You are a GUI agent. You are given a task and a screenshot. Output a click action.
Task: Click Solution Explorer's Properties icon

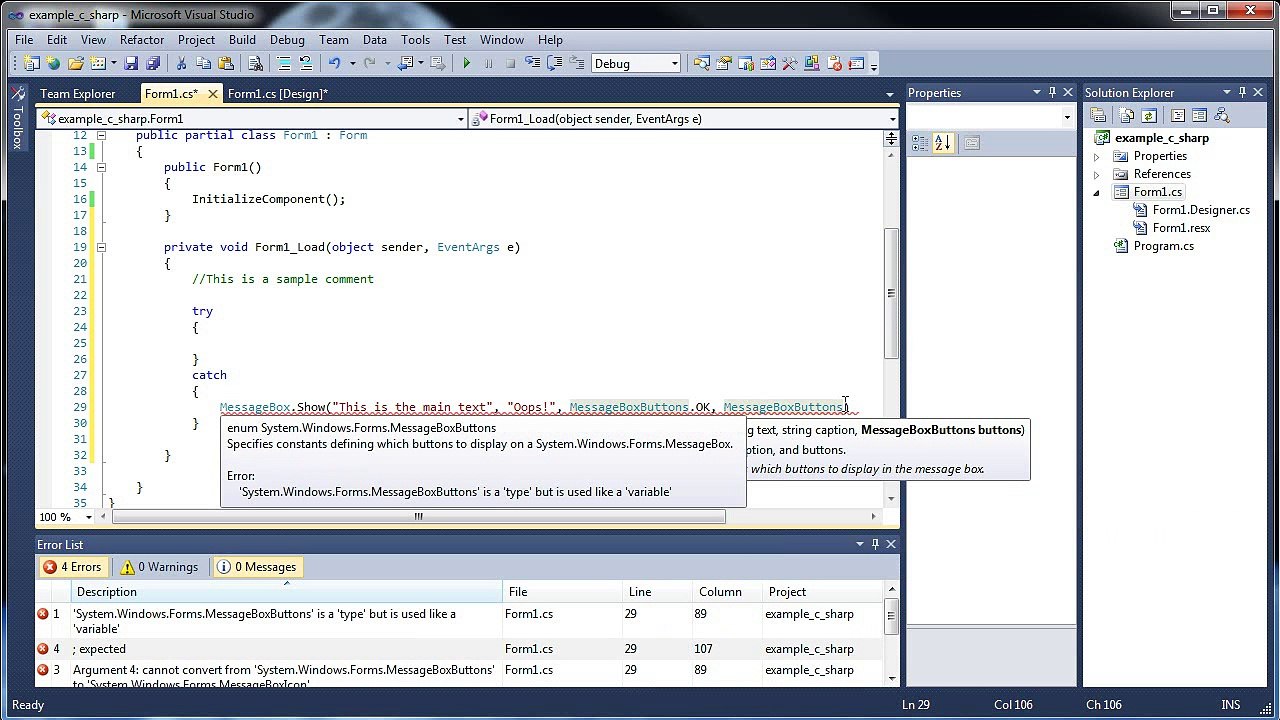coord(1098,116)
